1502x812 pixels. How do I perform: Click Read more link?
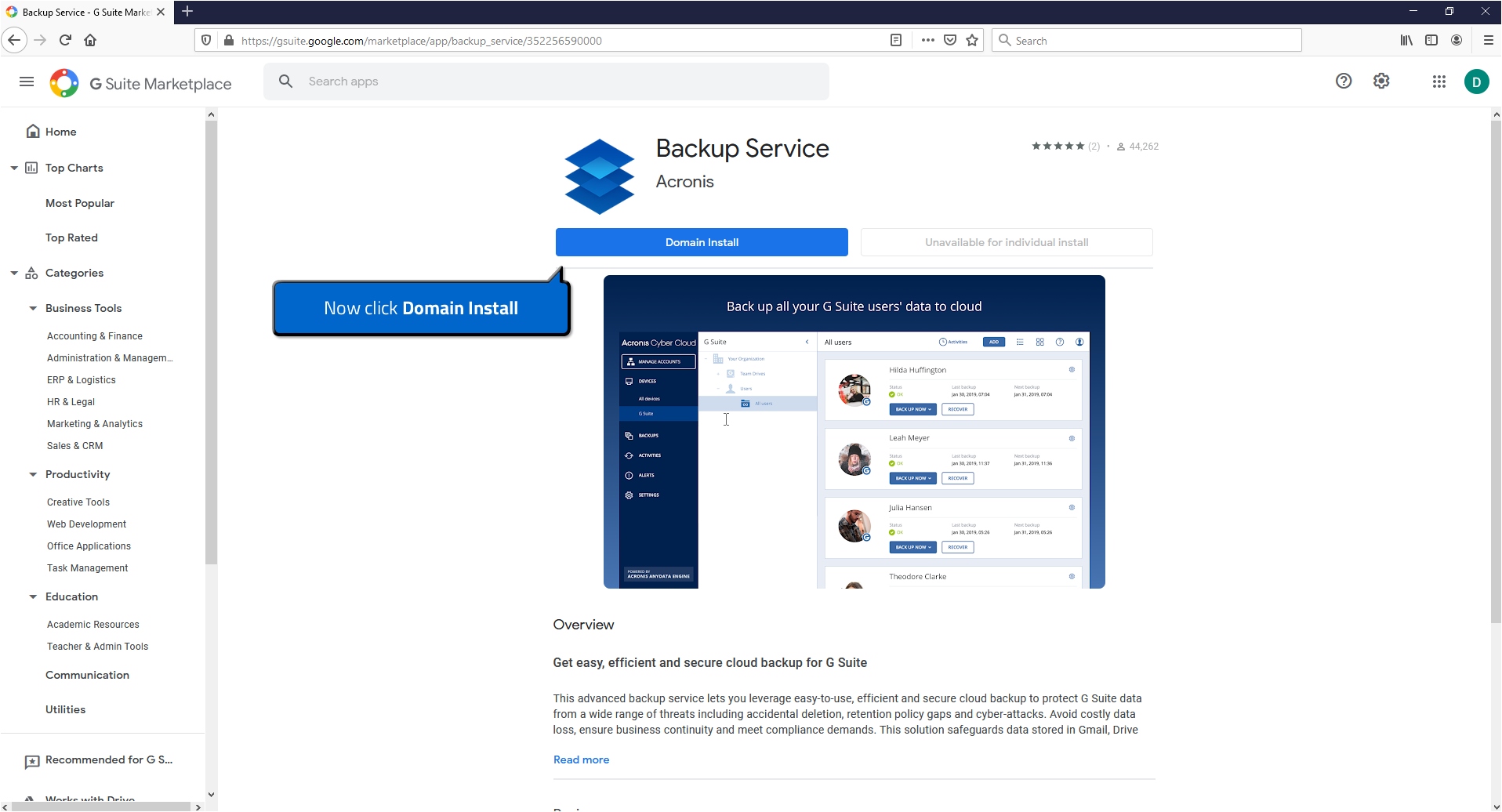[581, 759]
